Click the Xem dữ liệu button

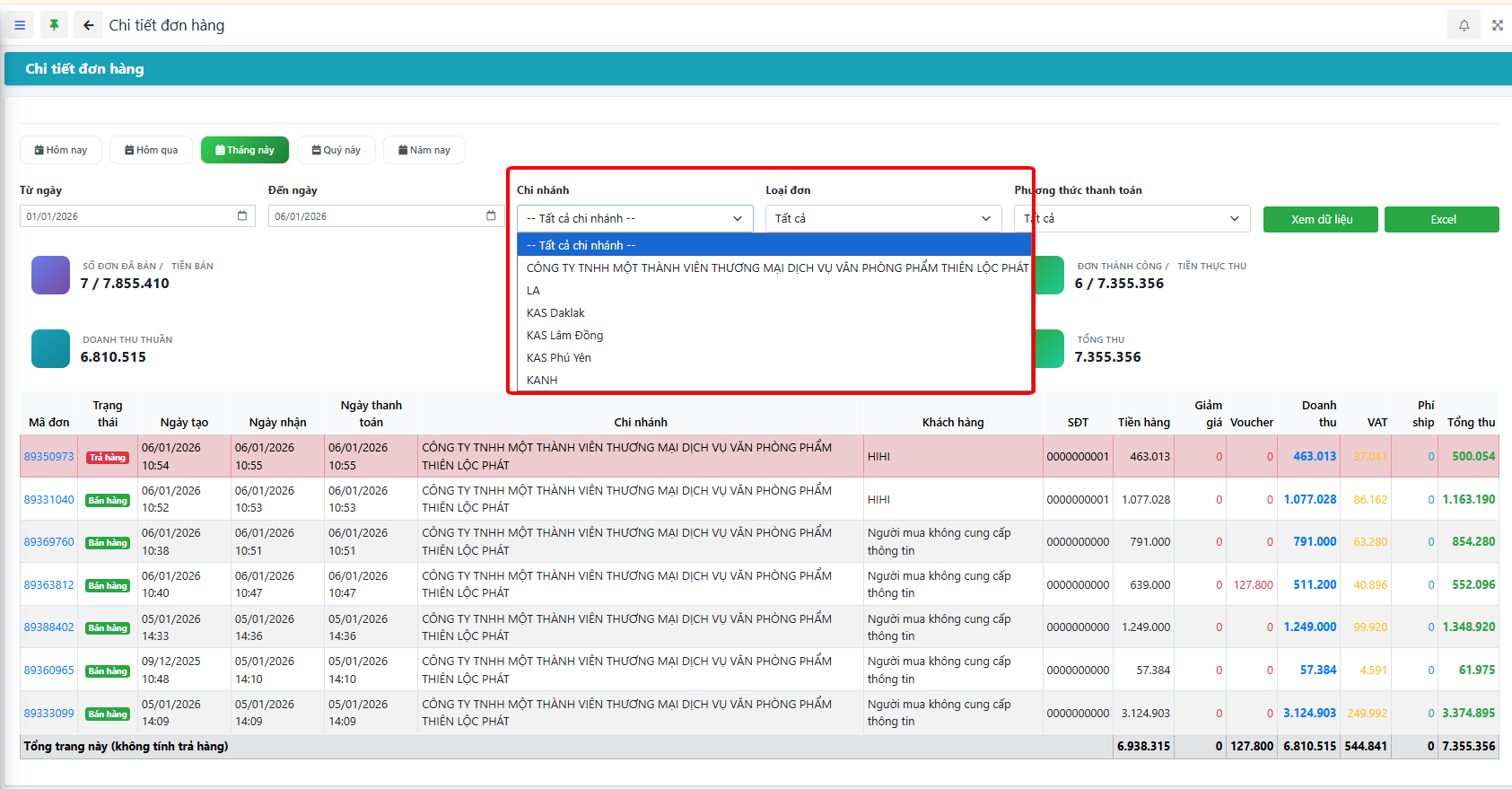[1320, 220]
